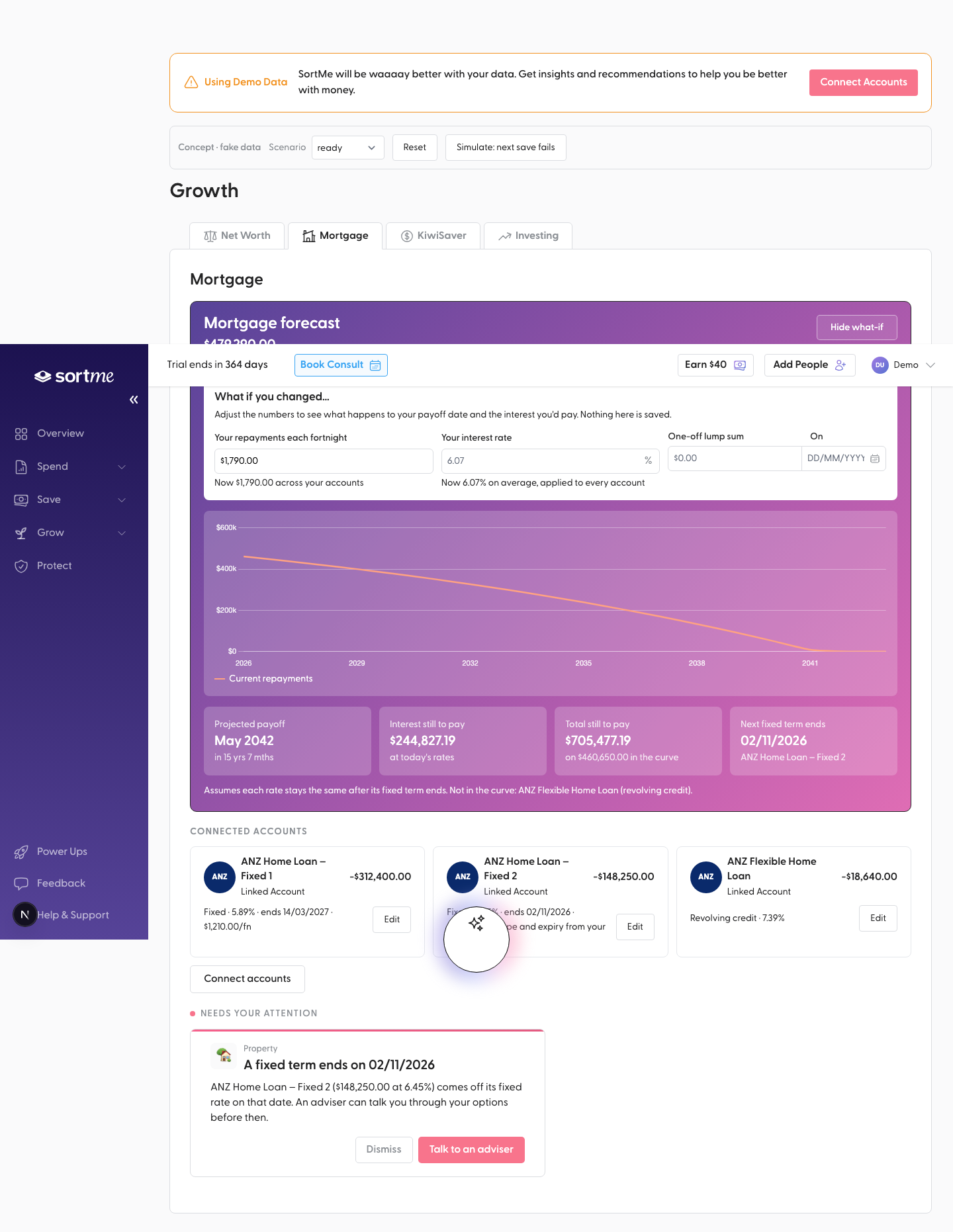The width and height of the screenshot is (953, 1232).
Task: Click the sortme logo
Action: (x=74, y=376)
